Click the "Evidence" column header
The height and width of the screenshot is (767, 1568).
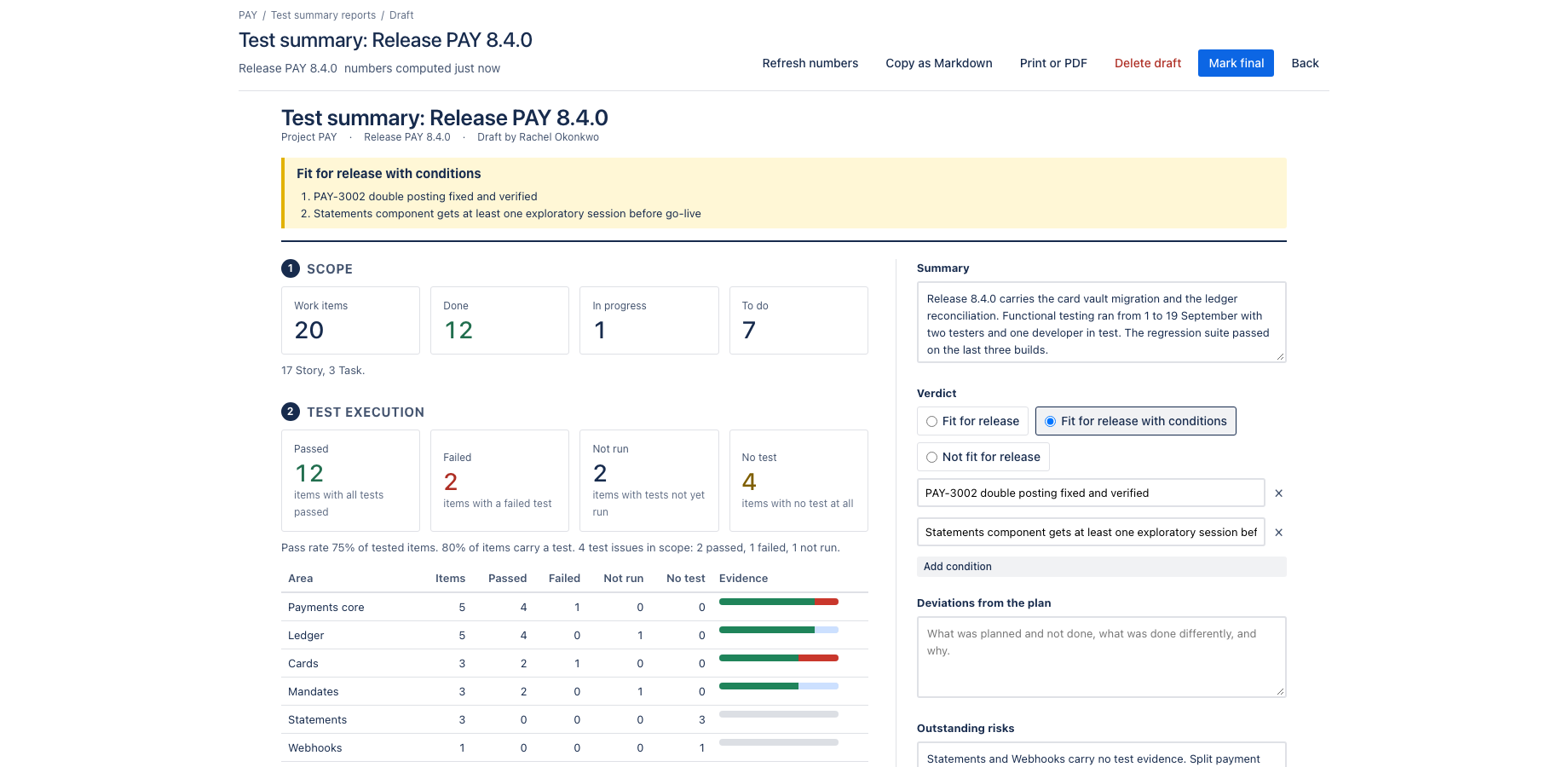point(743,578)
